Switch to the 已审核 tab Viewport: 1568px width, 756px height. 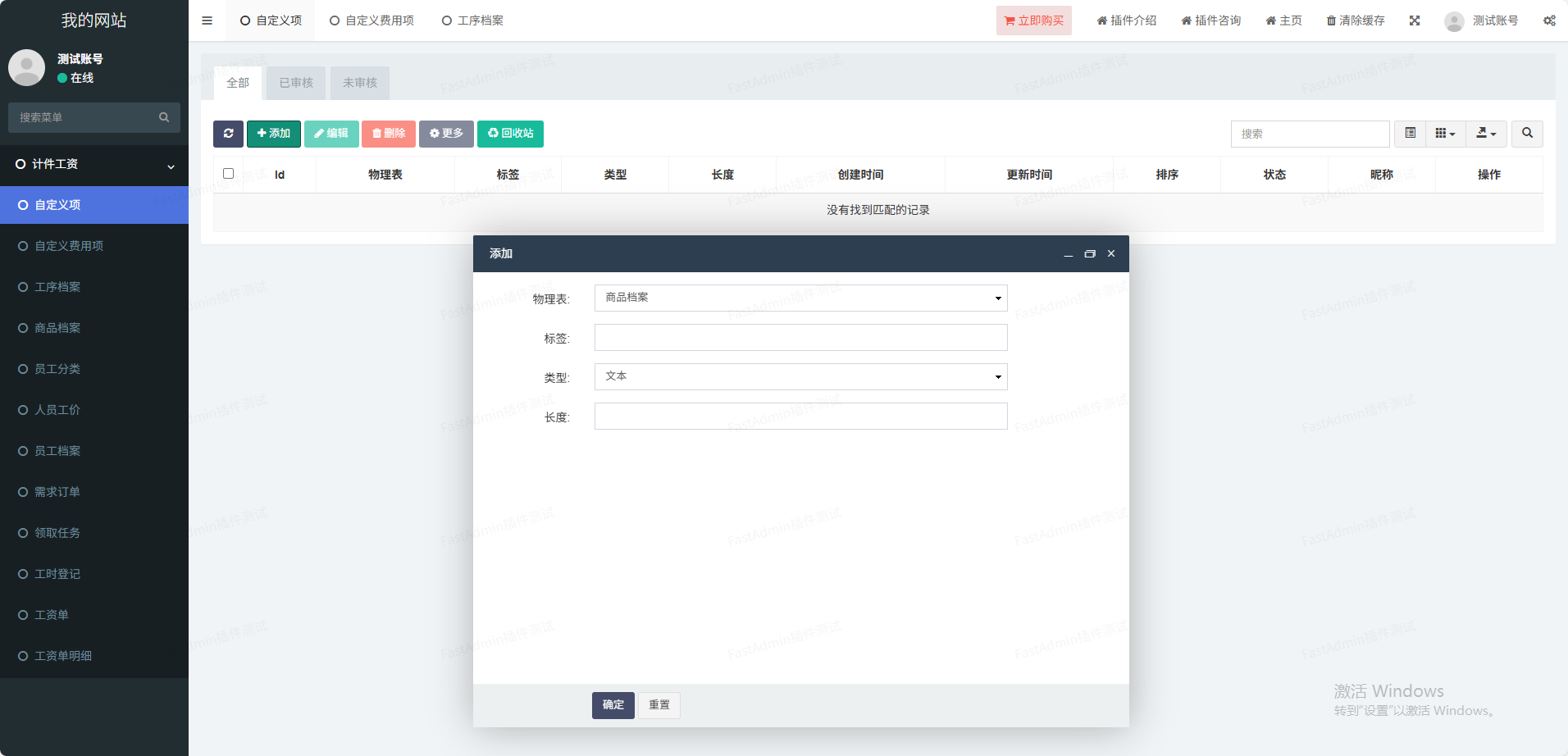point(296,83)
